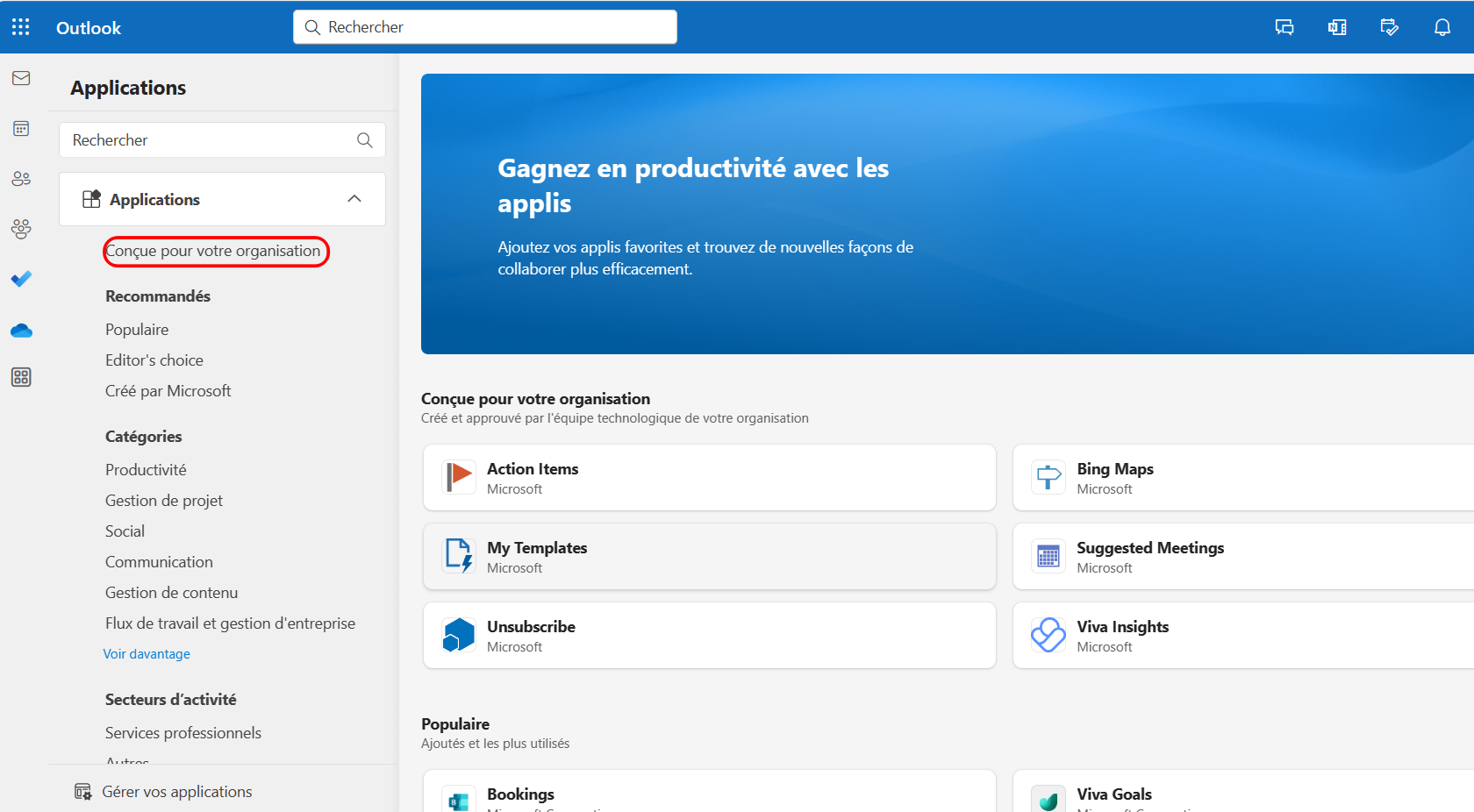This screenshot has width=1474, height=812.
Task: Open the app launcher waffle icon
Action: [x=21, y=27]
